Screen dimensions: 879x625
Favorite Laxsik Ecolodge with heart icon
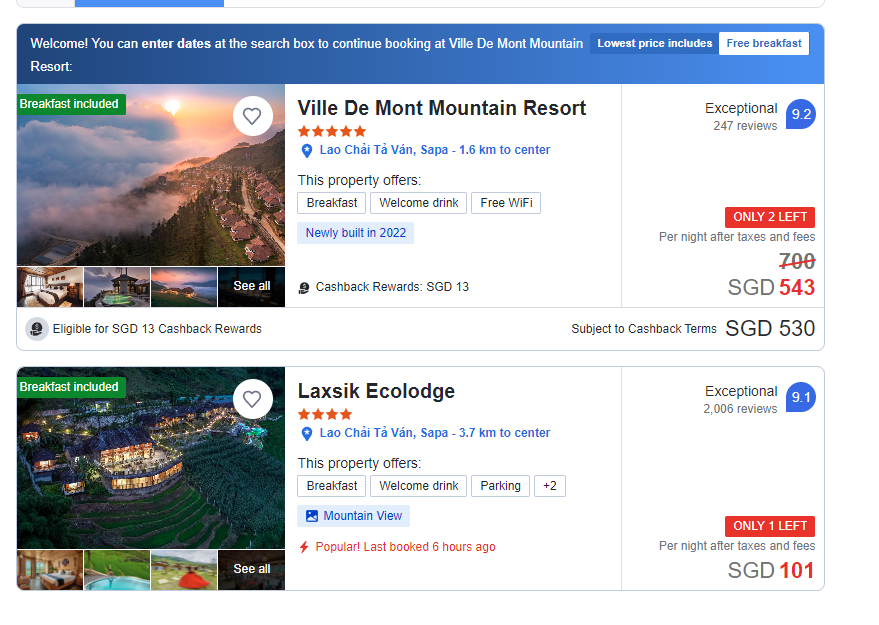click(x=252, y=399)
